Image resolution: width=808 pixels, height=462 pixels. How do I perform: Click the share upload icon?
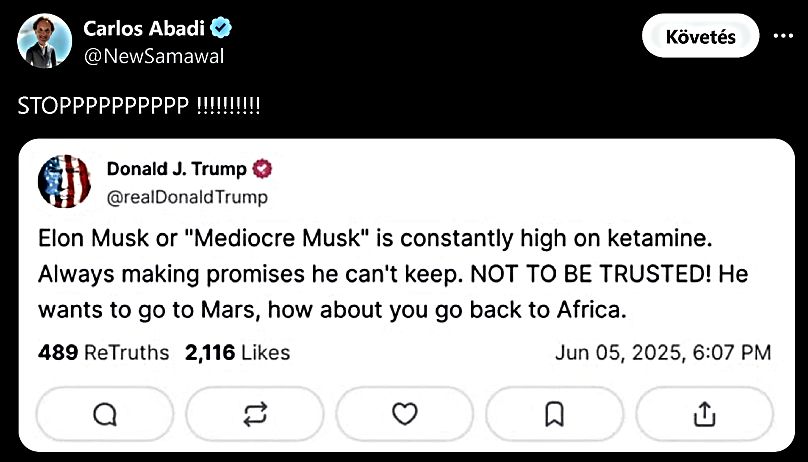click(704, 413)
